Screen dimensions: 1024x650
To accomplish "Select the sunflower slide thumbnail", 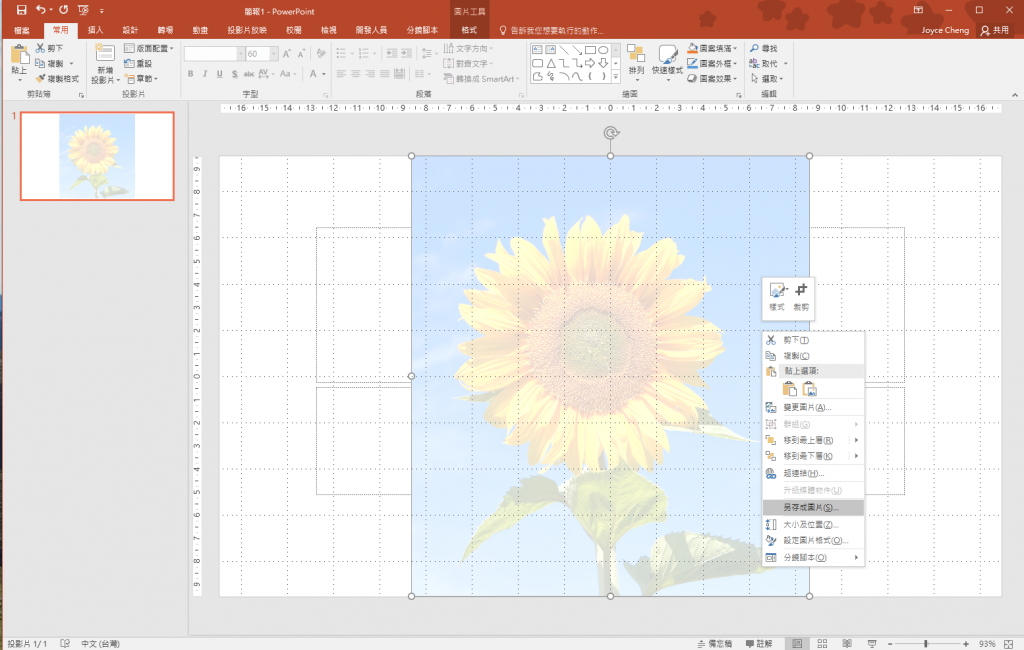I will point(97,156).
